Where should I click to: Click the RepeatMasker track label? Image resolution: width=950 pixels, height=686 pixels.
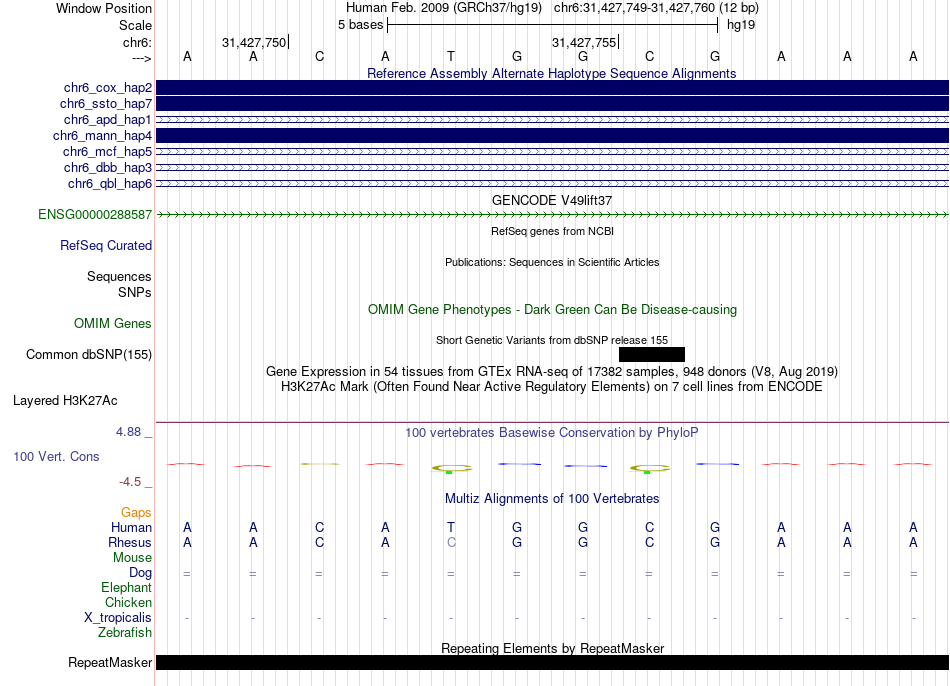[x=110, y=663]
